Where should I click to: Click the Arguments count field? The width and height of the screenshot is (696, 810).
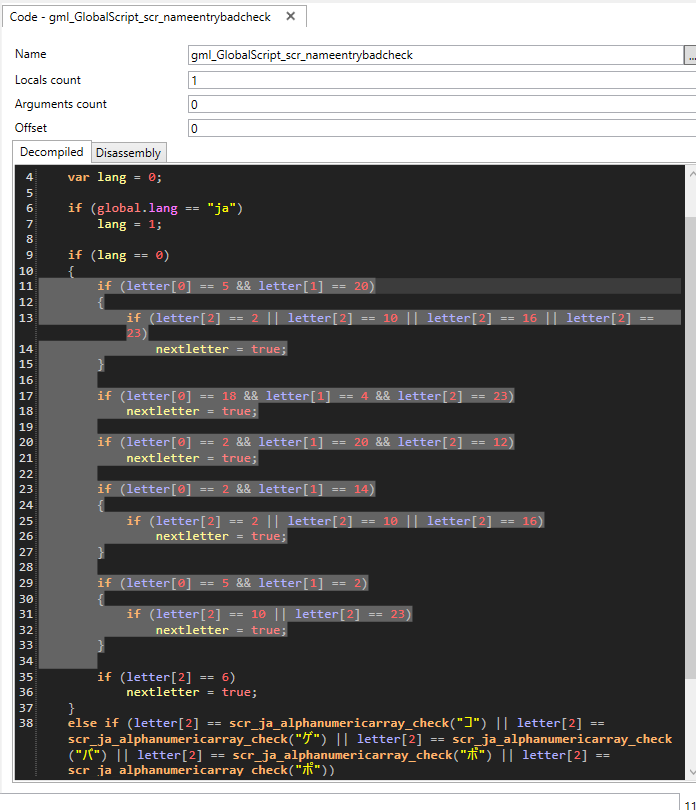442,104
